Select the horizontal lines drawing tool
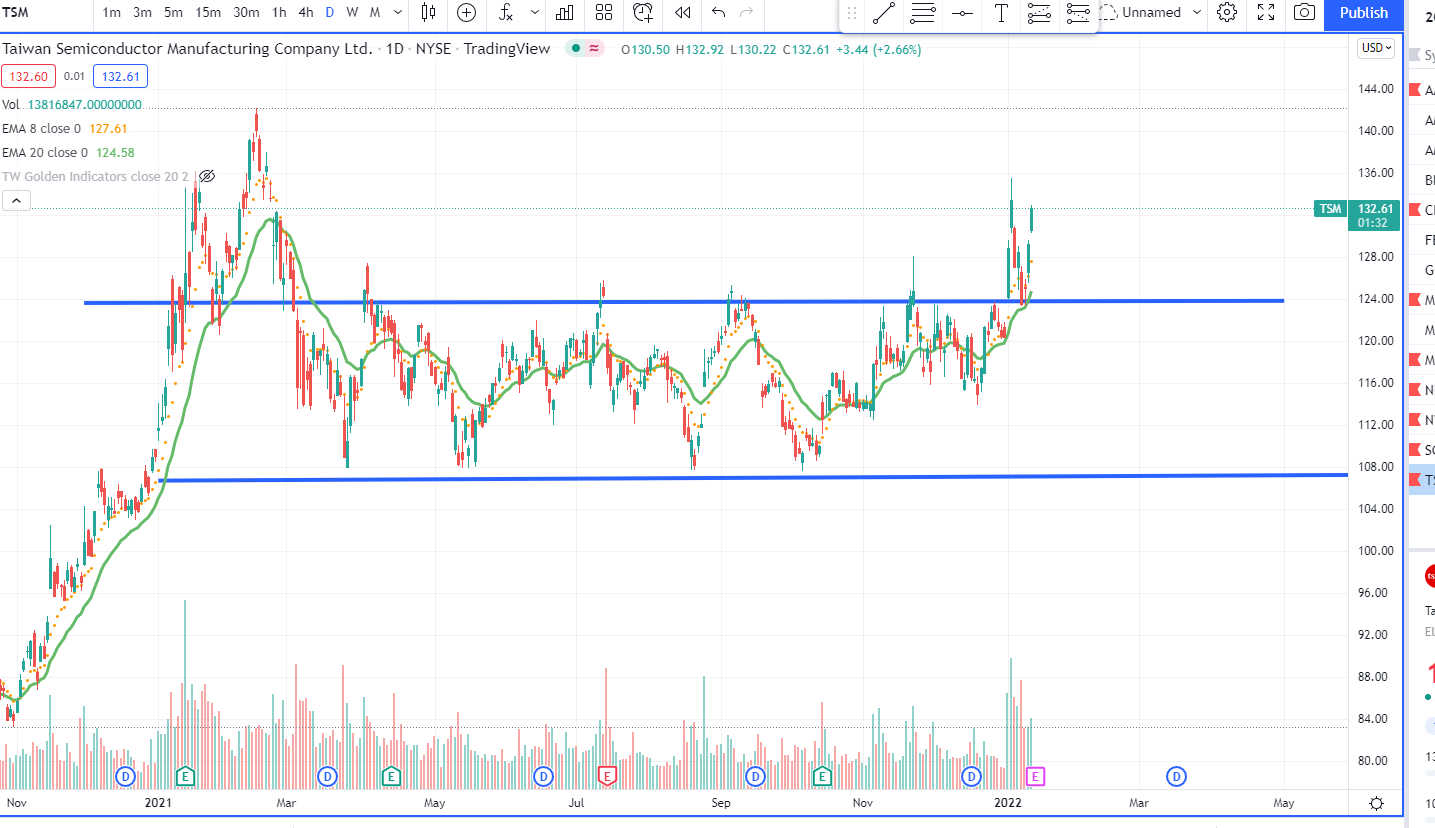Image resolution: width=1435 pixels, height=828 pixels. [923, 13]
